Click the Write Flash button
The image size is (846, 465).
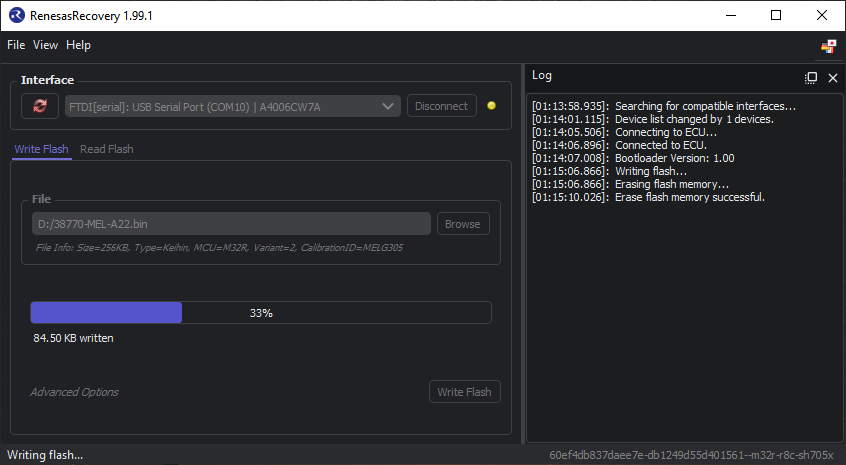(x=465, y=392)
